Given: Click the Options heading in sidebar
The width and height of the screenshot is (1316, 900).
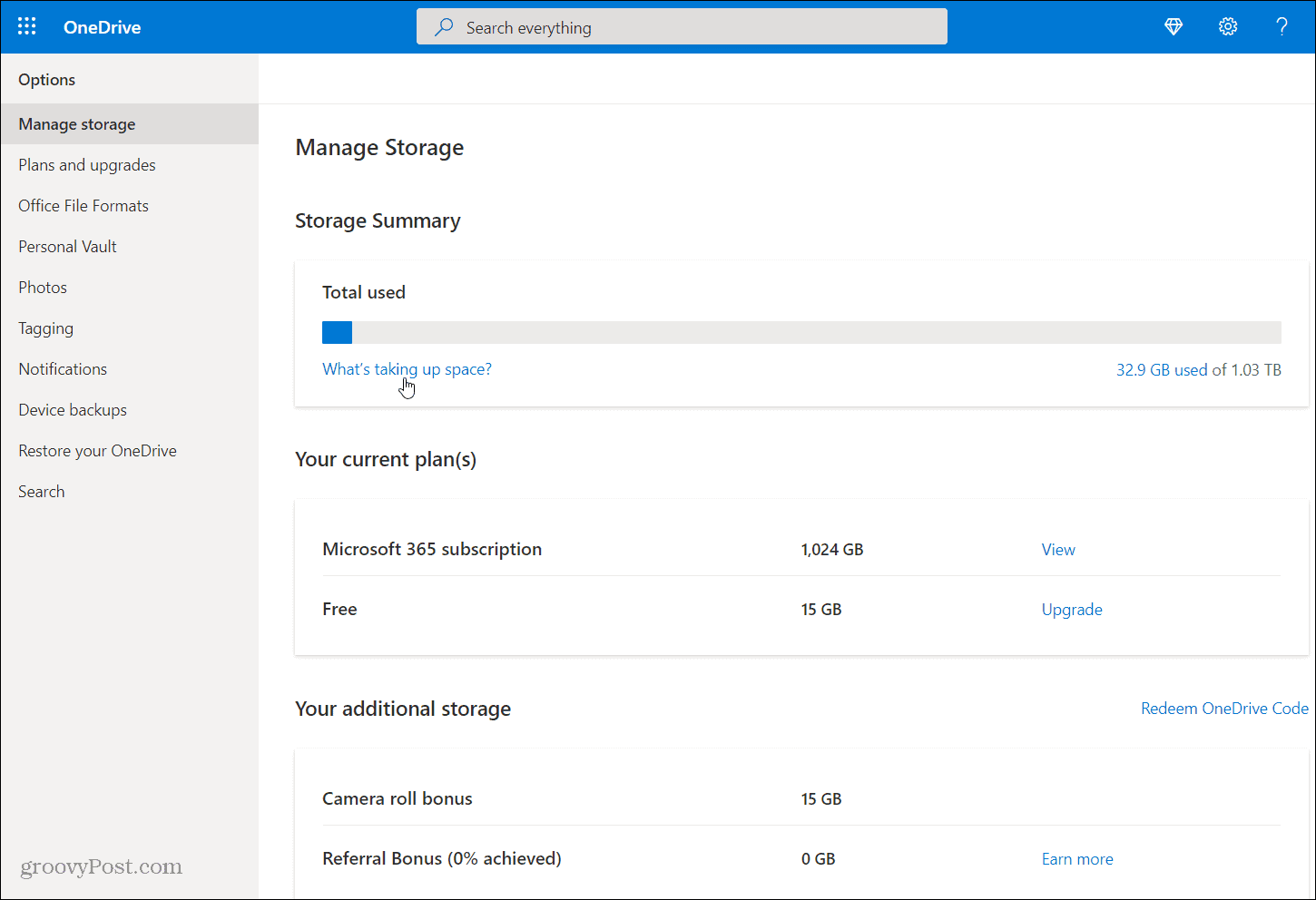Looking at the screenshot, I should (x=47, y=80).
